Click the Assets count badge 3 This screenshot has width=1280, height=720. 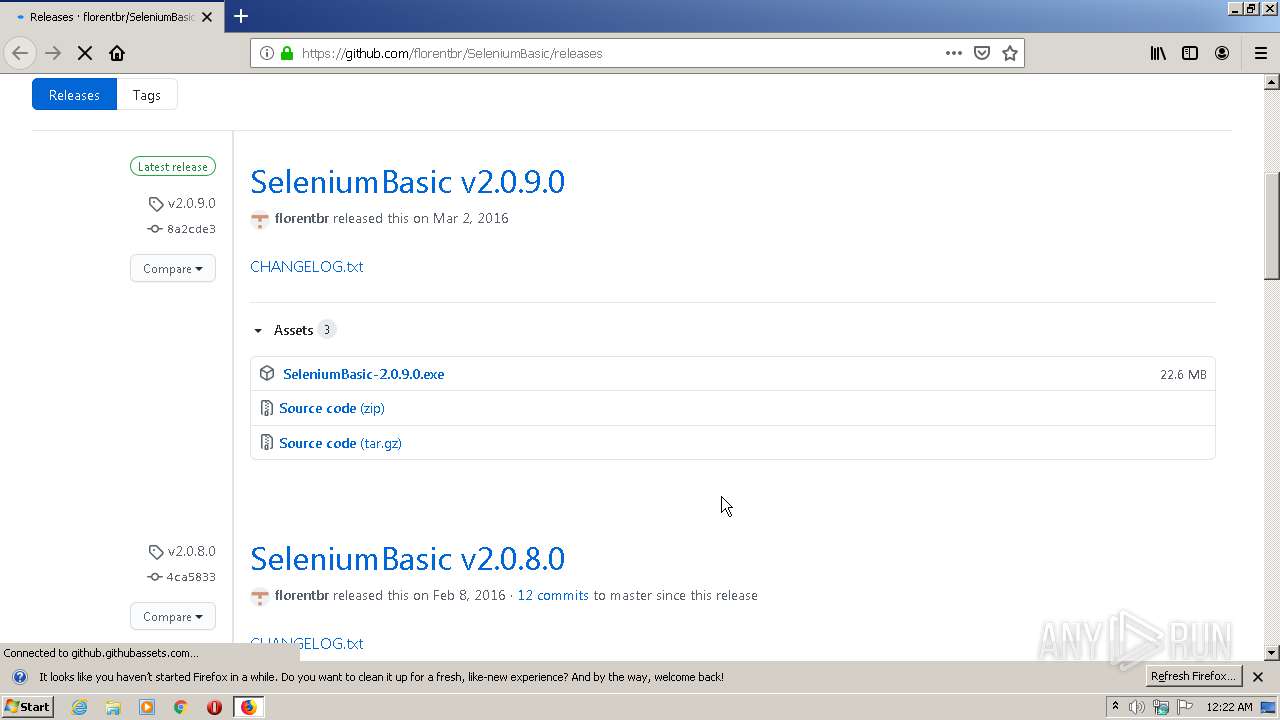(326, 330)
